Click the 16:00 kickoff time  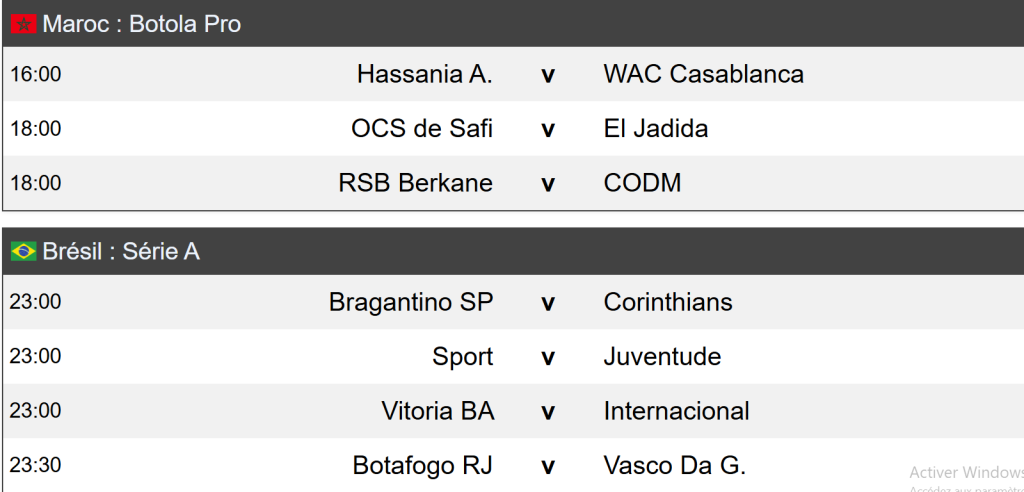click(35, 75)
